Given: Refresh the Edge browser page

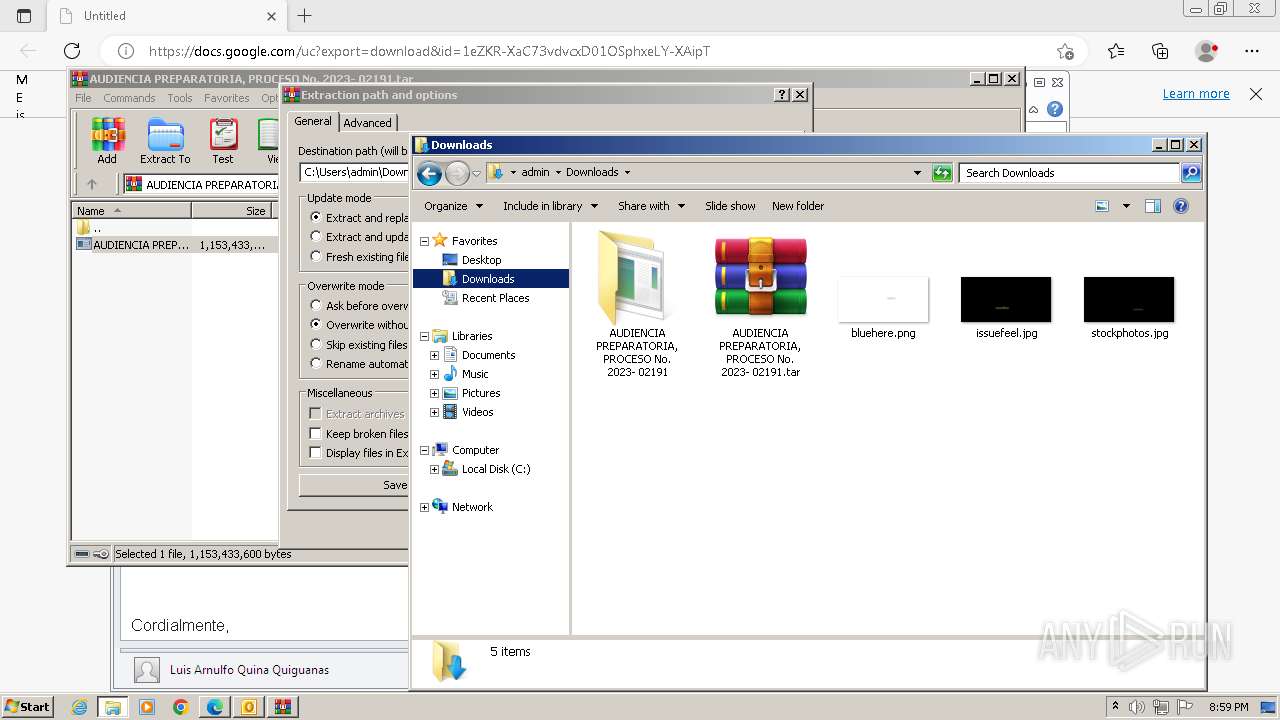Looking at the screenshot, I should tap(72, 51).
